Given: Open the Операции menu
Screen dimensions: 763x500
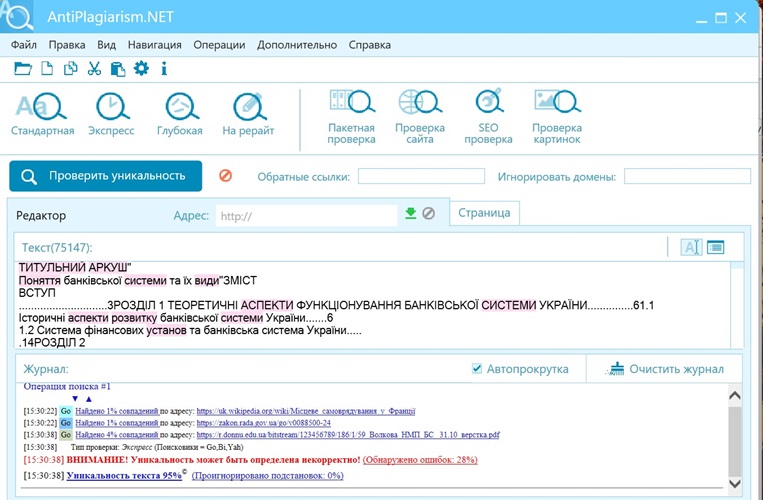Looking at the screenshot, I should tap(219, 45).
